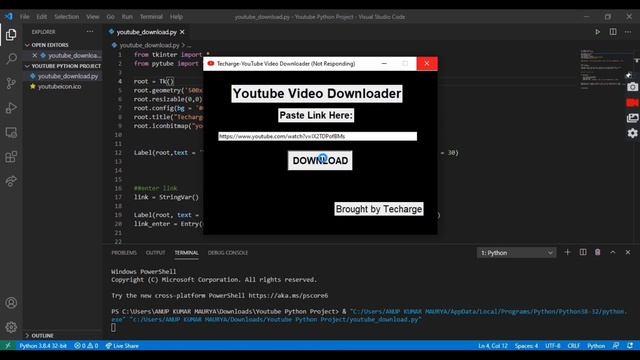Close the youtube_download.py editor tab
This screenshot has width=640, height=360.
(x=182, y=32)
